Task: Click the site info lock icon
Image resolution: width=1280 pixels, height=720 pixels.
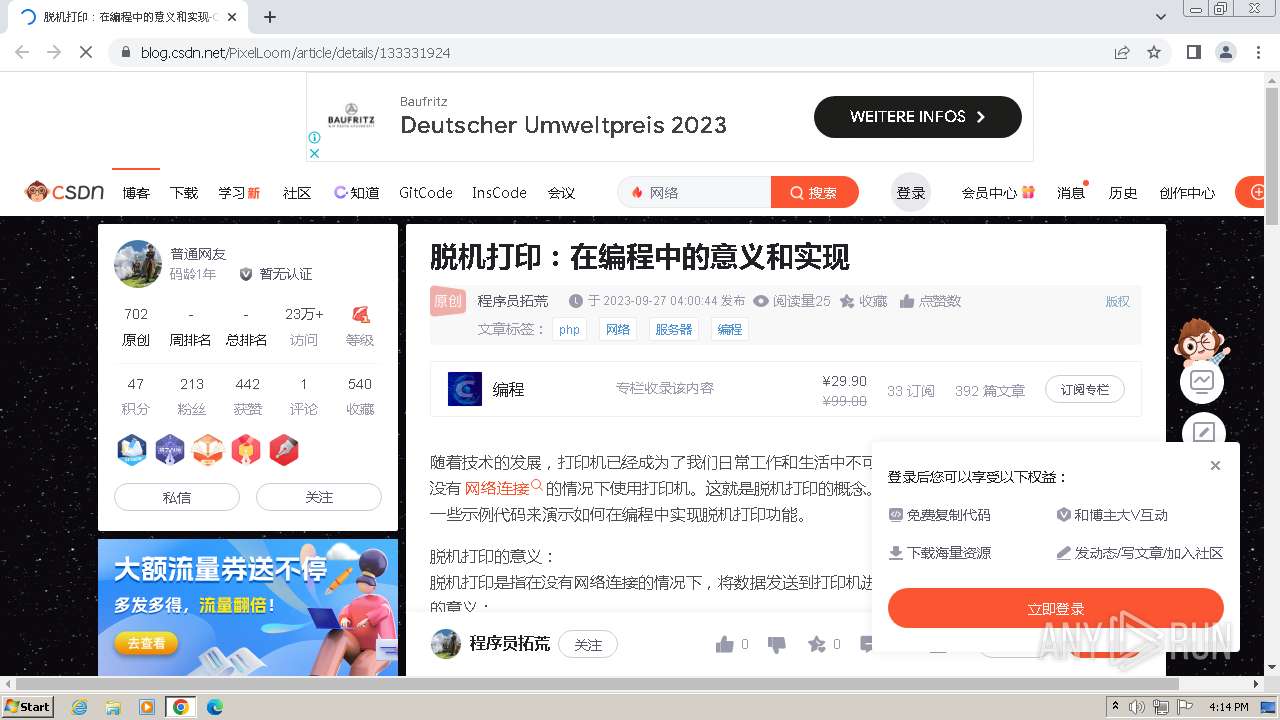Action: tap(125, 52)
